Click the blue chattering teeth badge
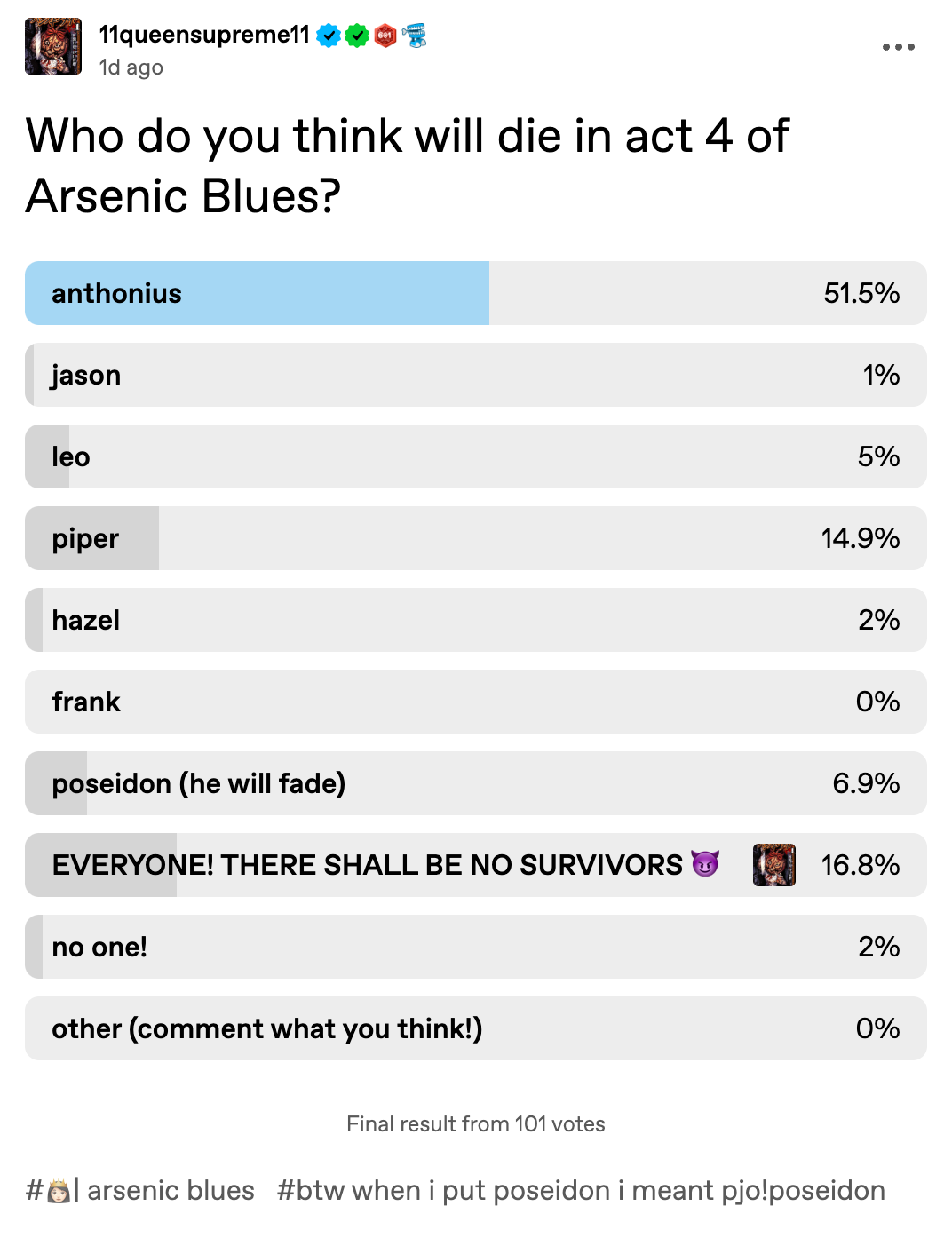 coord(415,36)
